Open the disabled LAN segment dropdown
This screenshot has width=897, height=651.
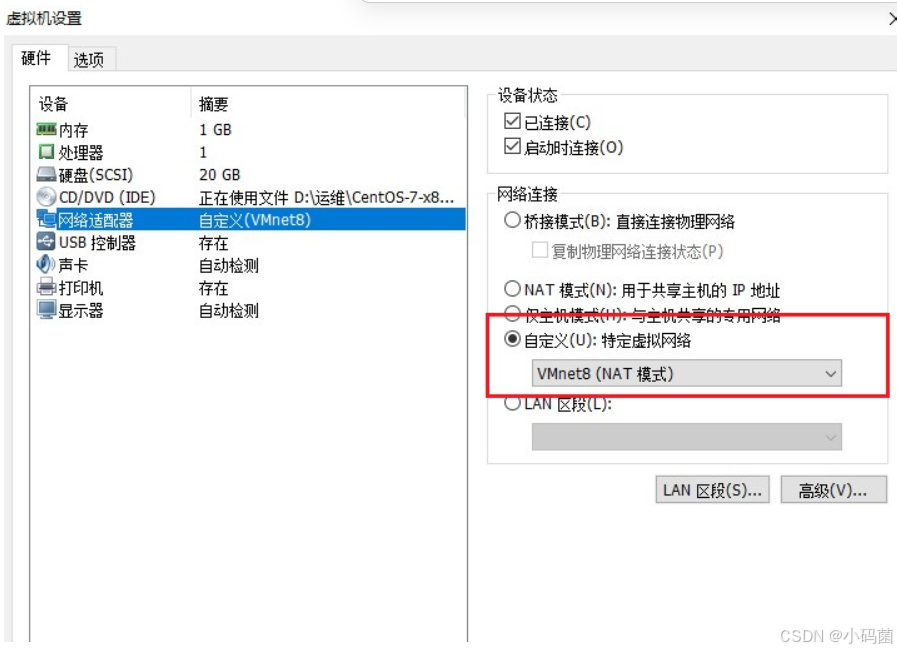click(686, 437)
